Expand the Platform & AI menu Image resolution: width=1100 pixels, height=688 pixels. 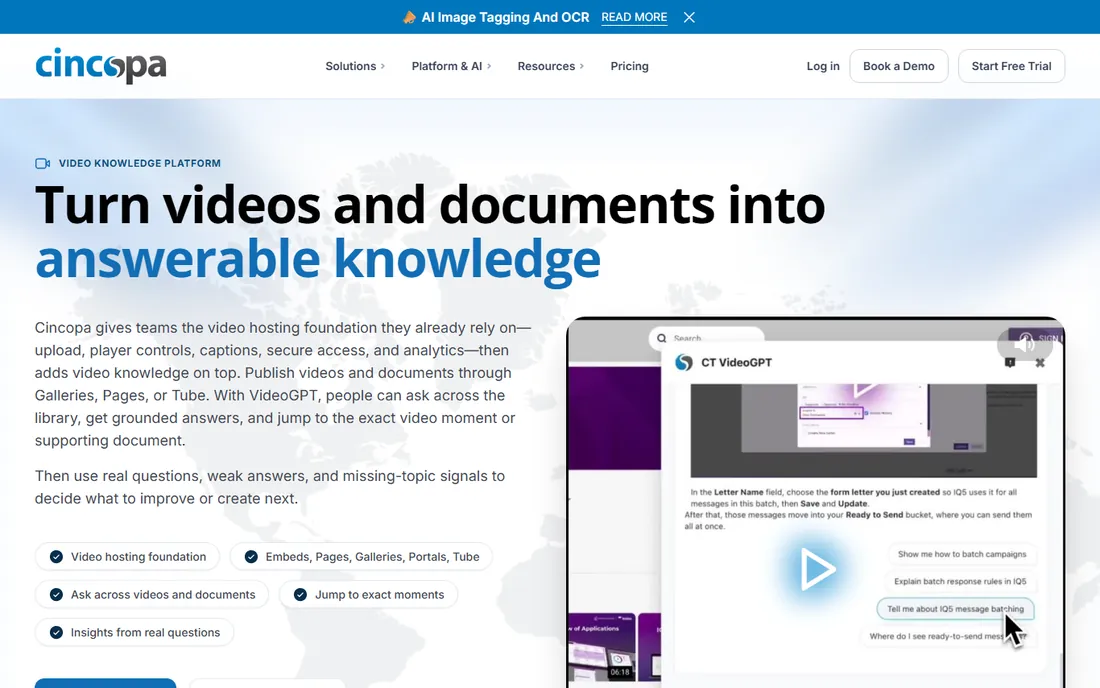[451, 66]
